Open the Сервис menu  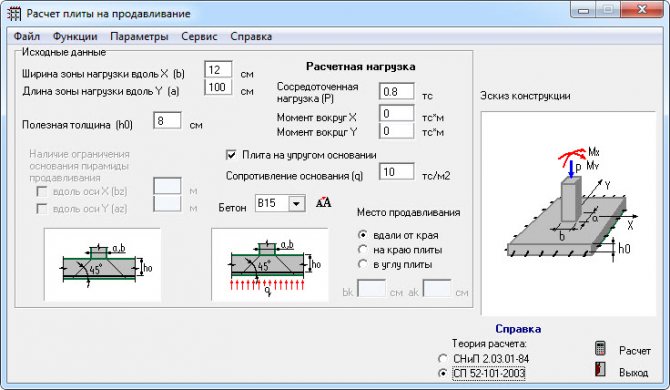pos(199,36)
